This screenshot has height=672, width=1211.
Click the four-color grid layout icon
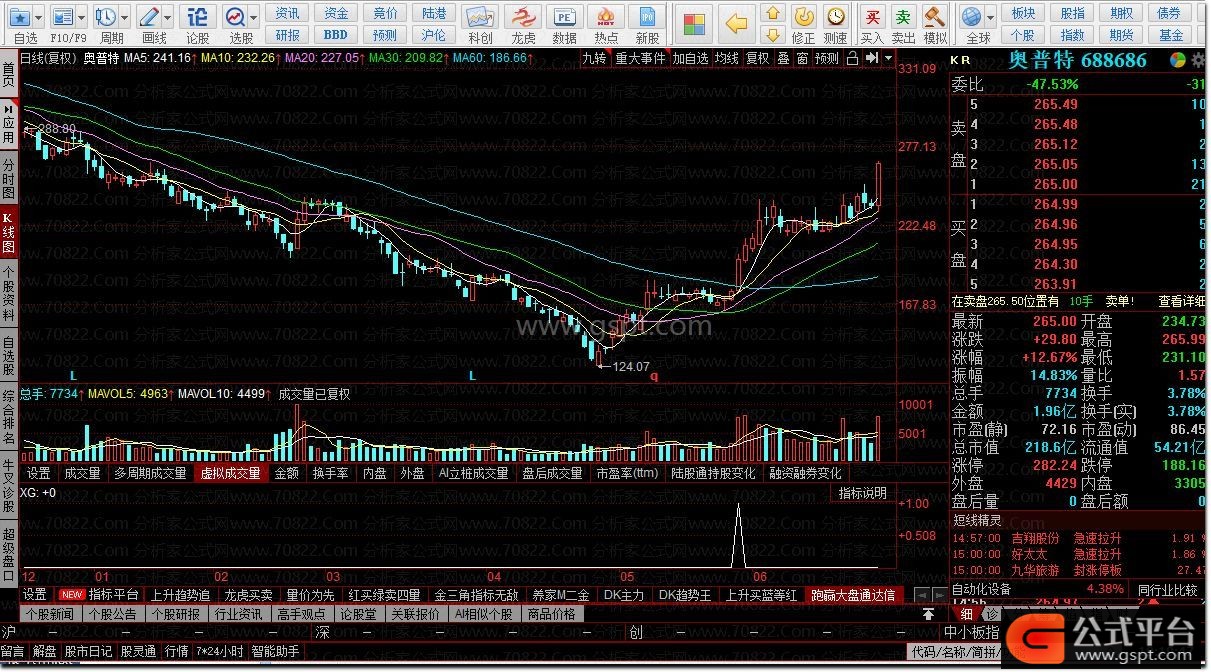(694, 22)
